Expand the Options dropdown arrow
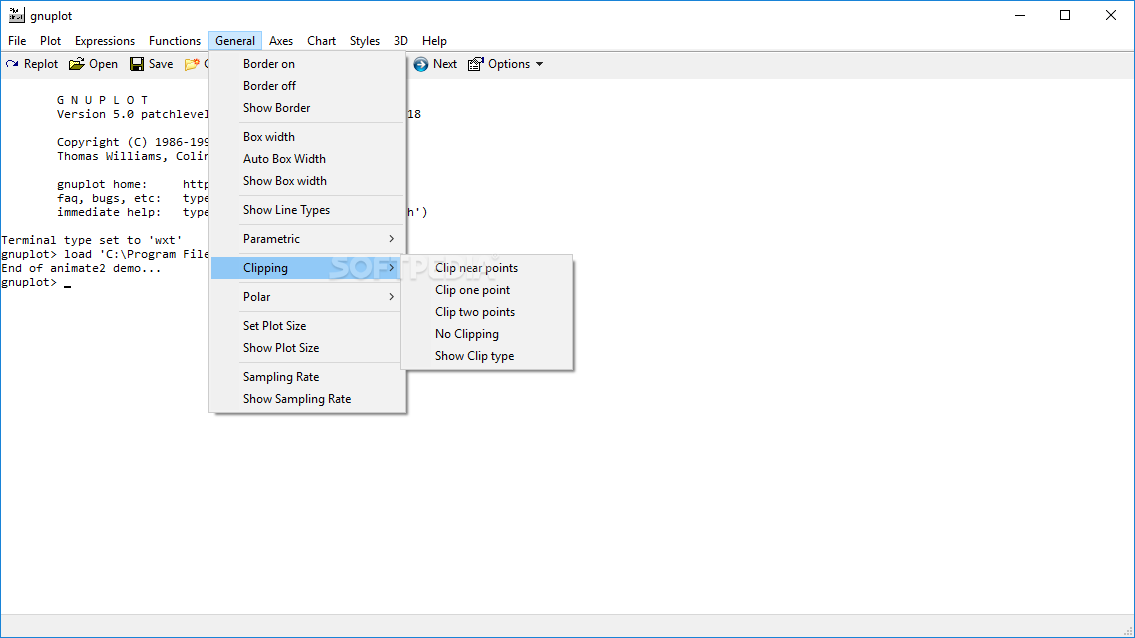Viewport: 1135px width, 638px height. (x=539, y=64)
